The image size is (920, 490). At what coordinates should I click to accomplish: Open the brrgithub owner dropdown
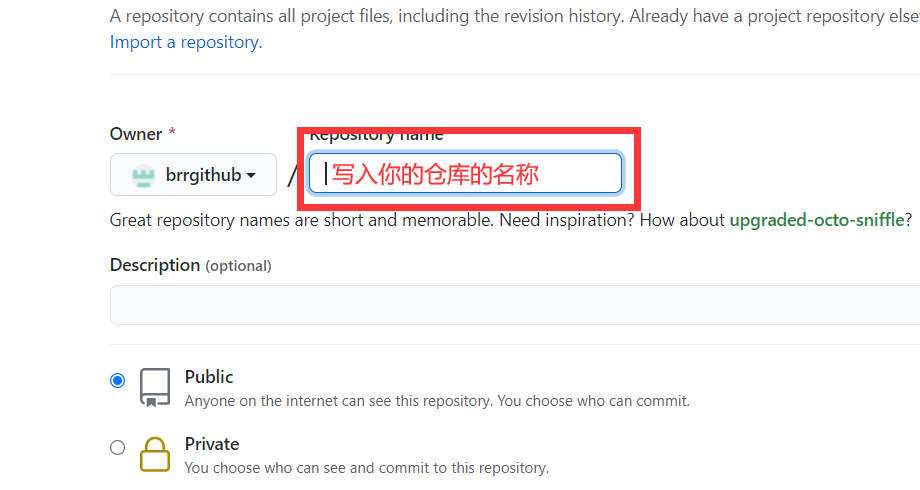[x=193, y=175]
